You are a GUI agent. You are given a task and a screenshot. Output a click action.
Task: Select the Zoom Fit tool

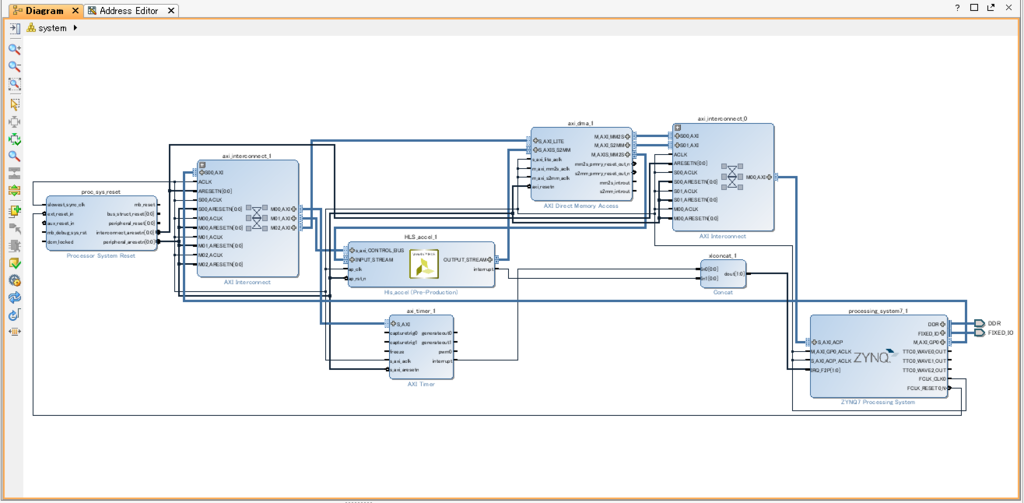14,84
